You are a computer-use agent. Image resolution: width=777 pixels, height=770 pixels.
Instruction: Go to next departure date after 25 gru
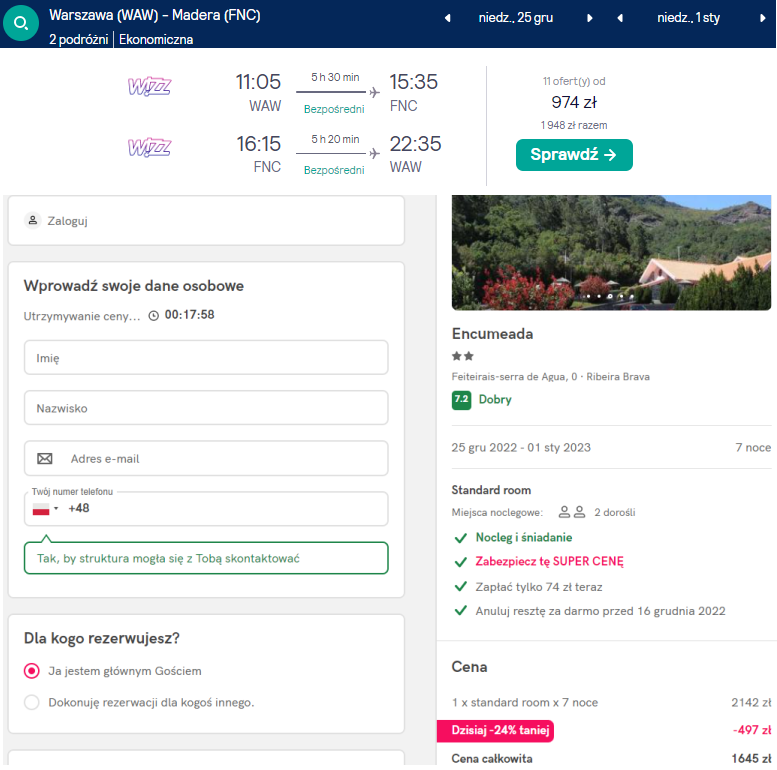point(590,18)
